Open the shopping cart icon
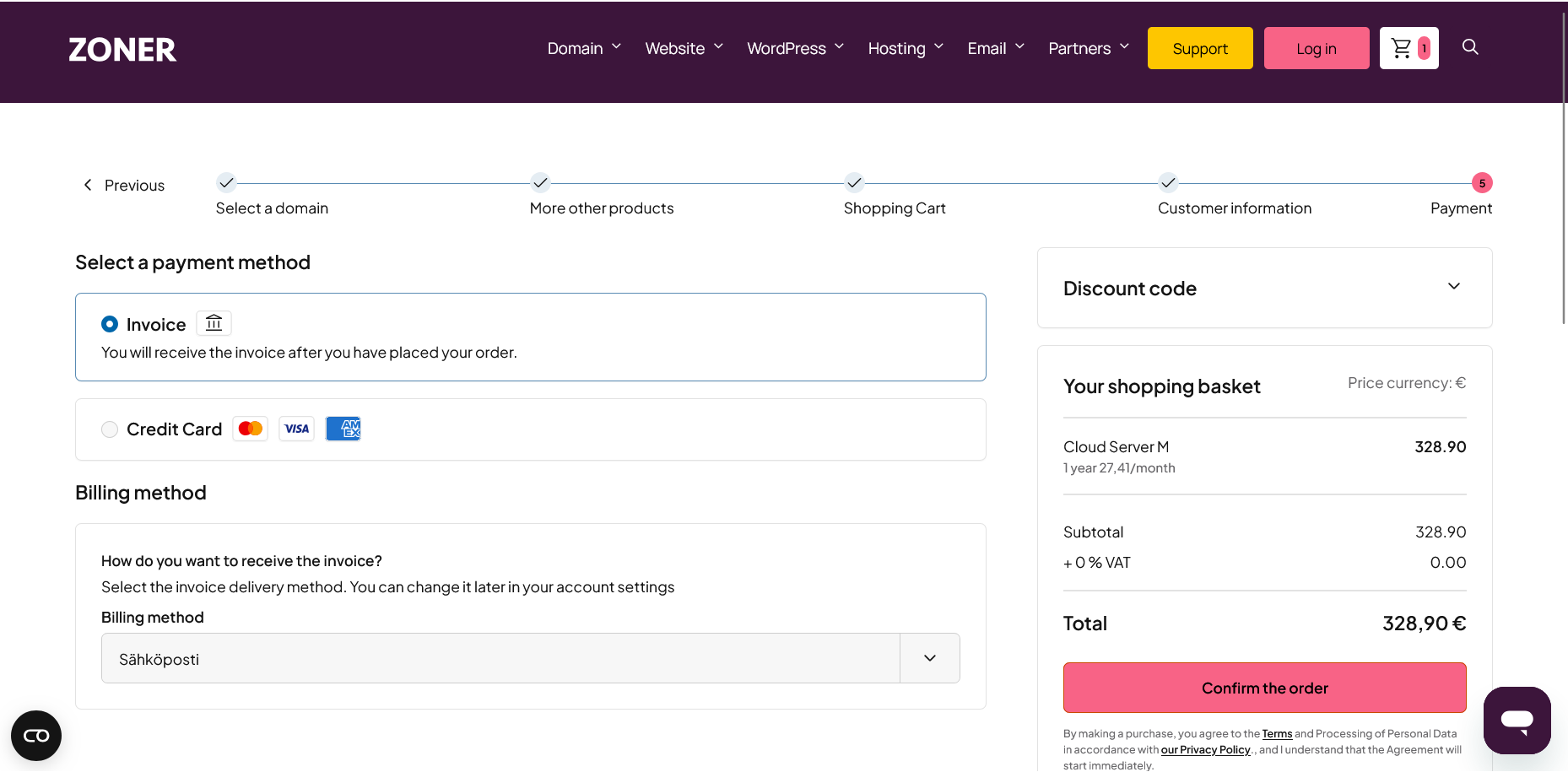1568x772 pixels. pyautogui.click(x=1408, y=48)
